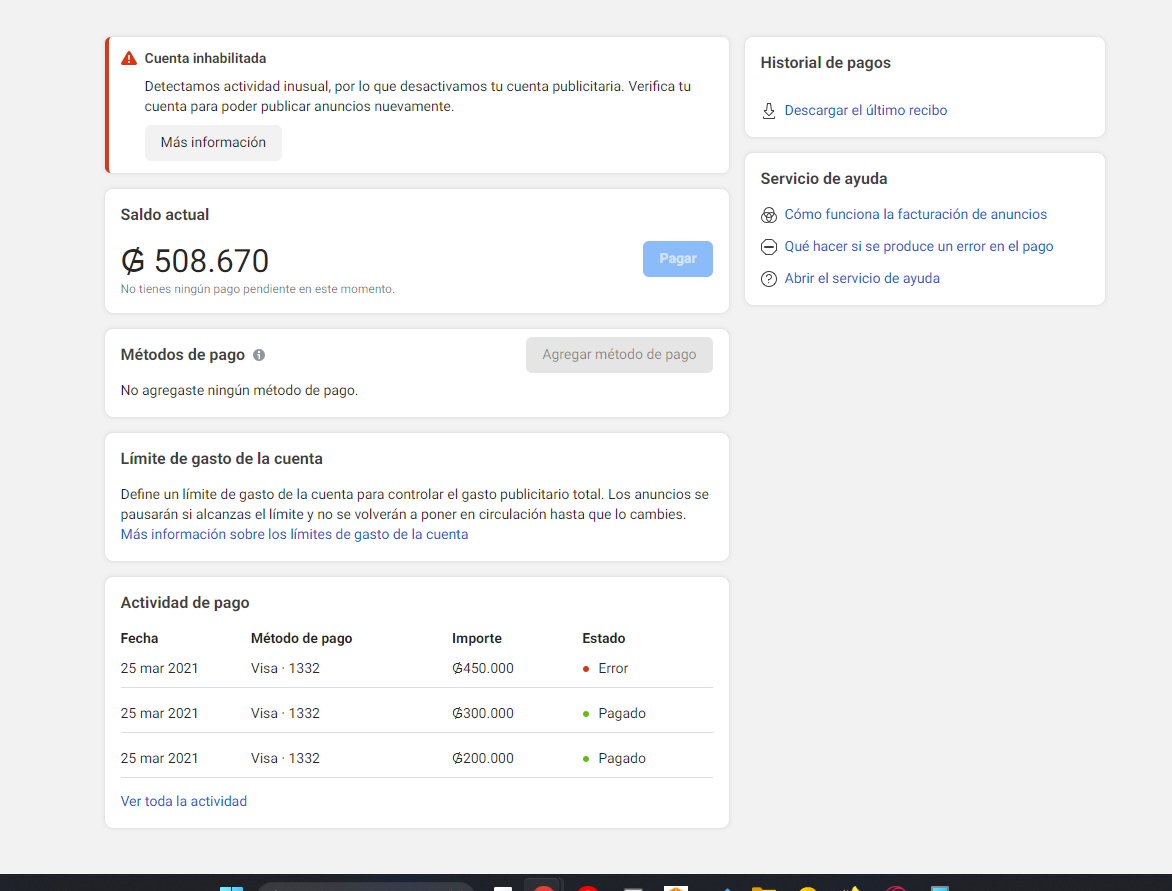This screenshot has width=1172, height=891.
Task: Click Descargar el último recibo link text
Action: click(x=865, y=111)
